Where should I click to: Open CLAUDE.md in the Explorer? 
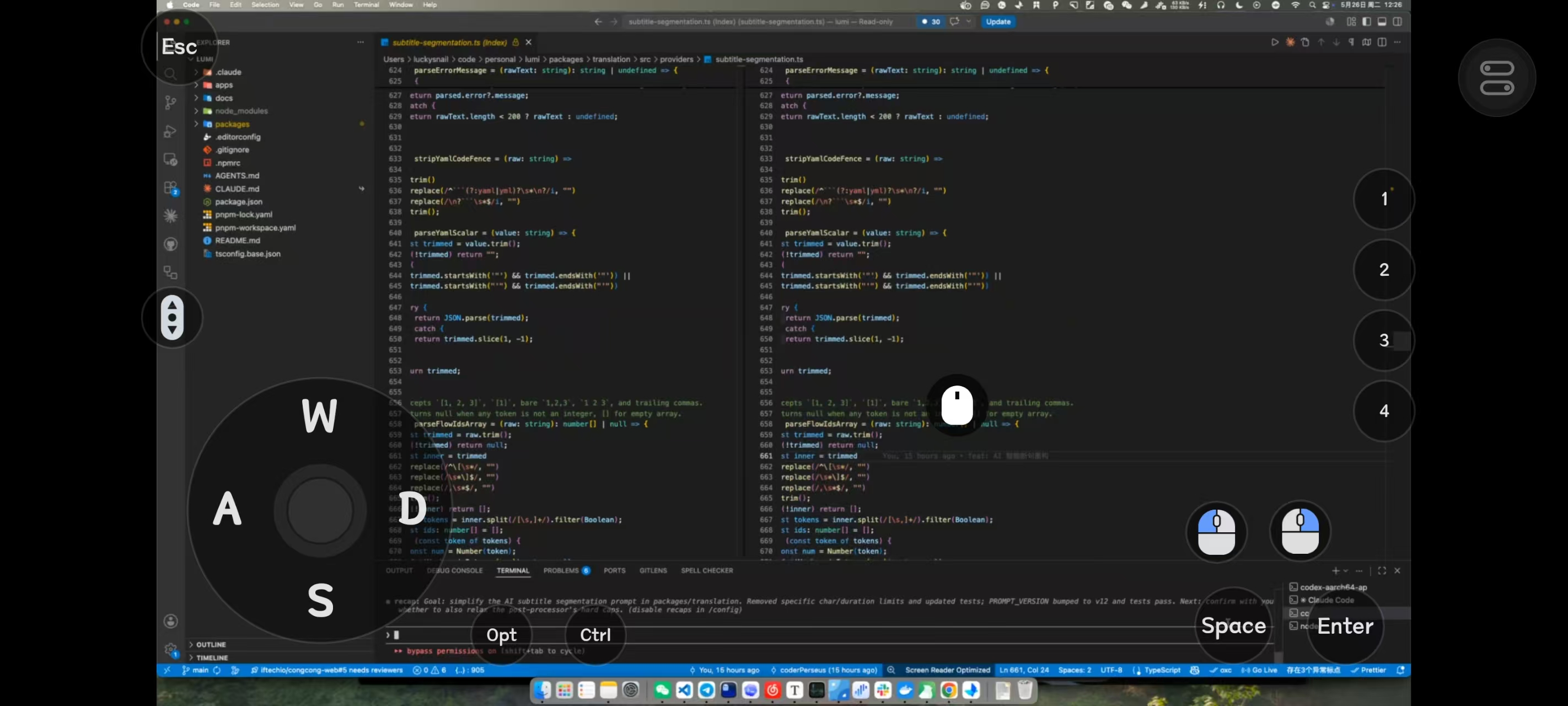tap(237, 189)
